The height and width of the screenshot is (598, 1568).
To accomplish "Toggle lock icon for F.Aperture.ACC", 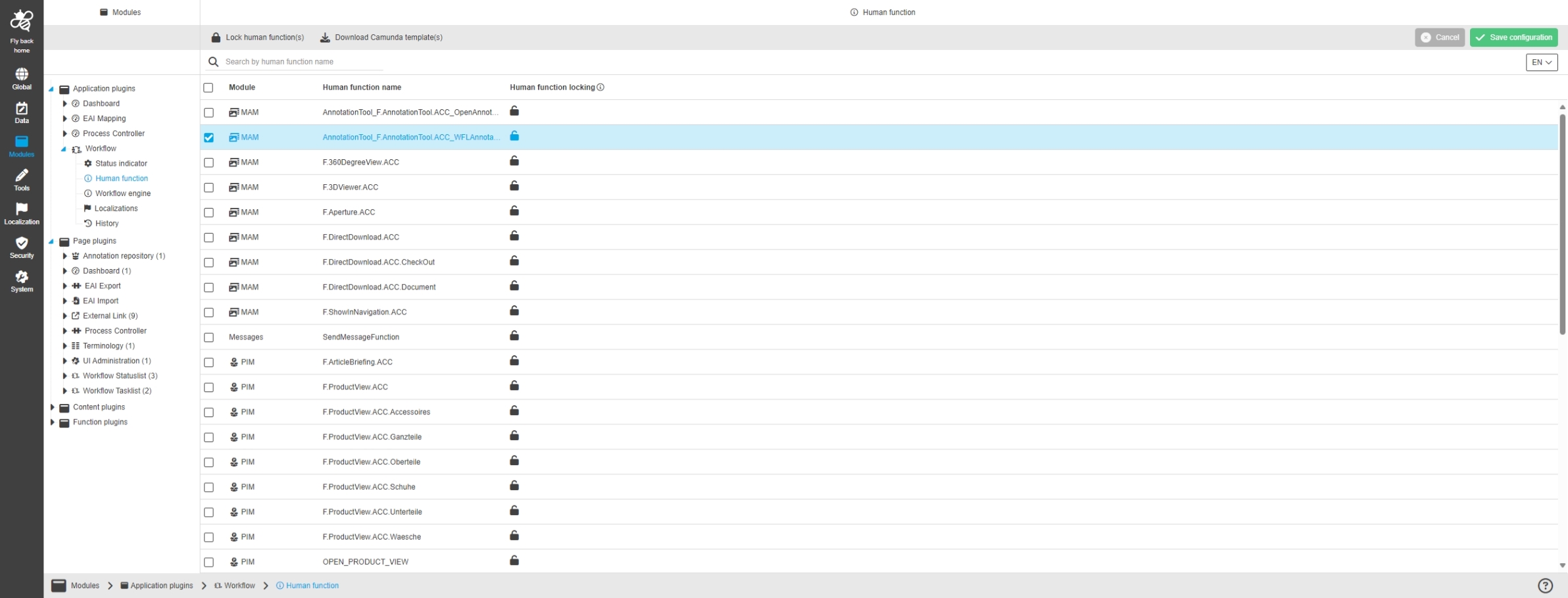I will (514, 211).
